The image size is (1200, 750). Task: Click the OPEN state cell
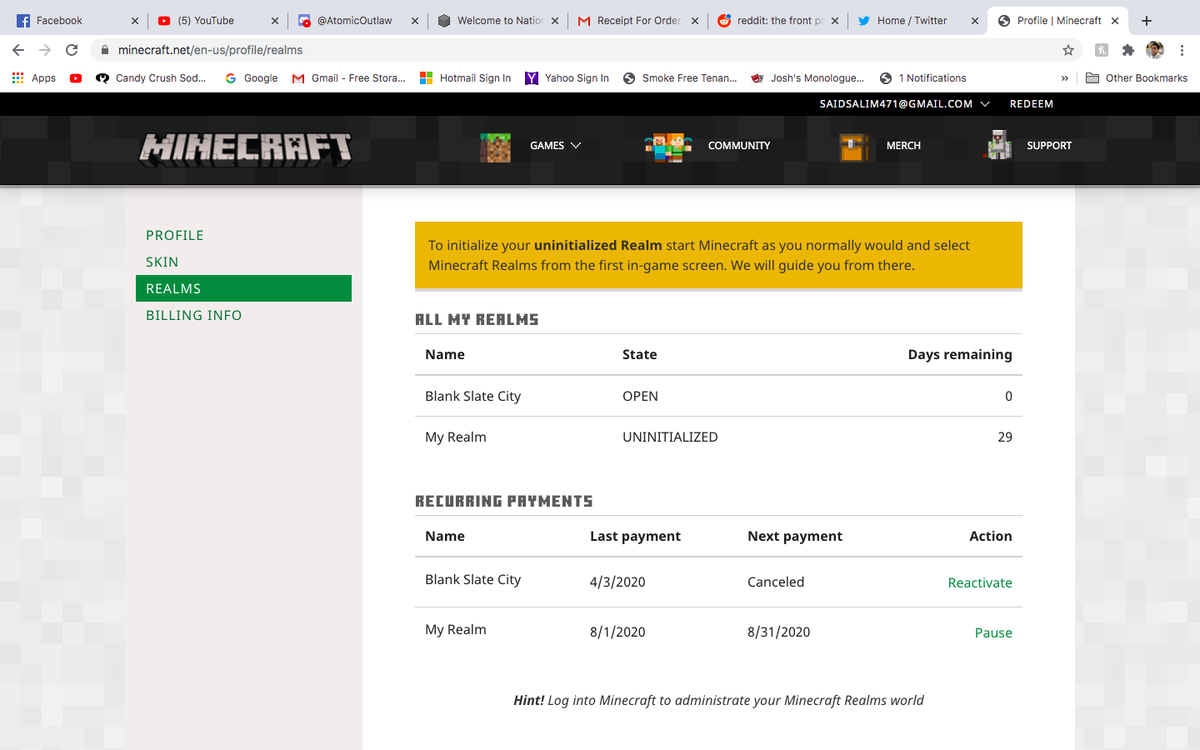(640, 396)
